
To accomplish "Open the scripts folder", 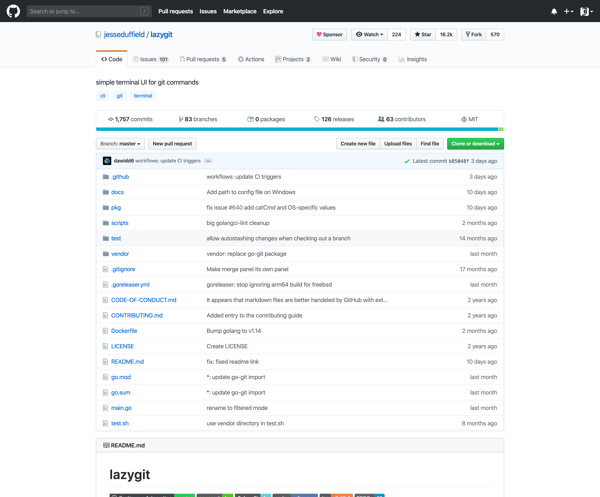I will tap(119, 223).
